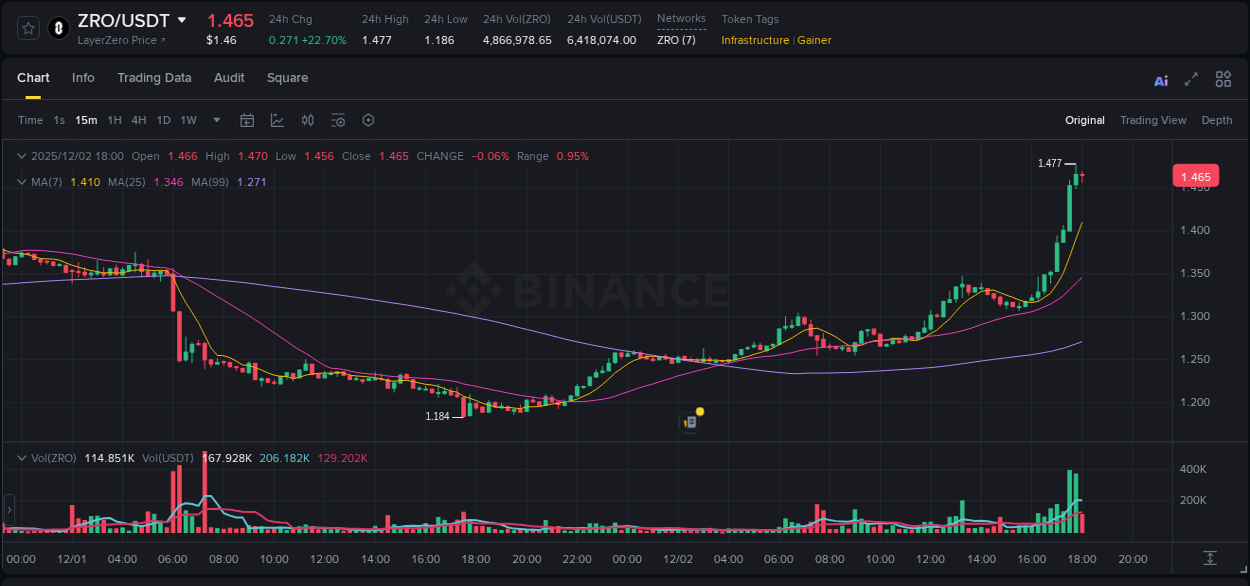The width and height of the screenshot is (1250, 586).
Task: Collapse the Vol(ZRO) volume panel chevron
Action: coord(20,458)
